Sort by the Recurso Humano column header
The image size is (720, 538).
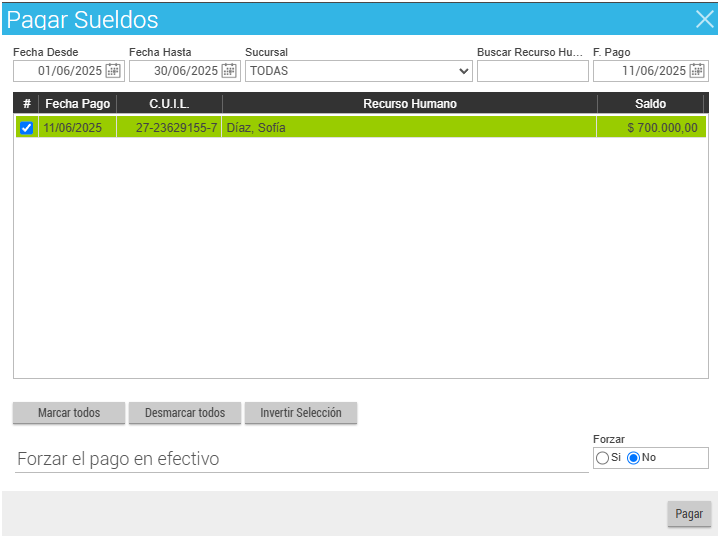[409, 103]
